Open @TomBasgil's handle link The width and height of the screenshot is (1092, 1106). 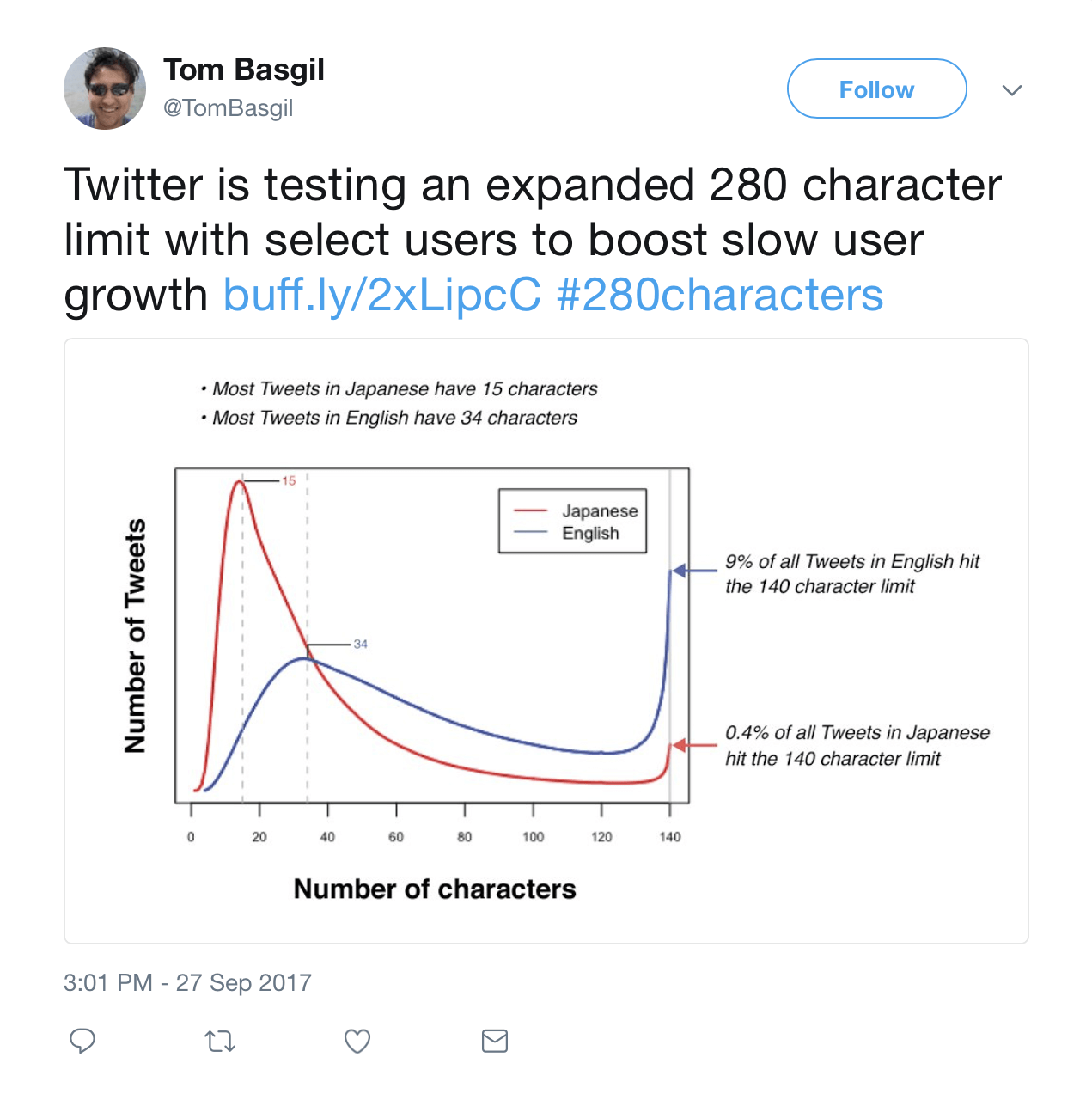click(227, 107)
